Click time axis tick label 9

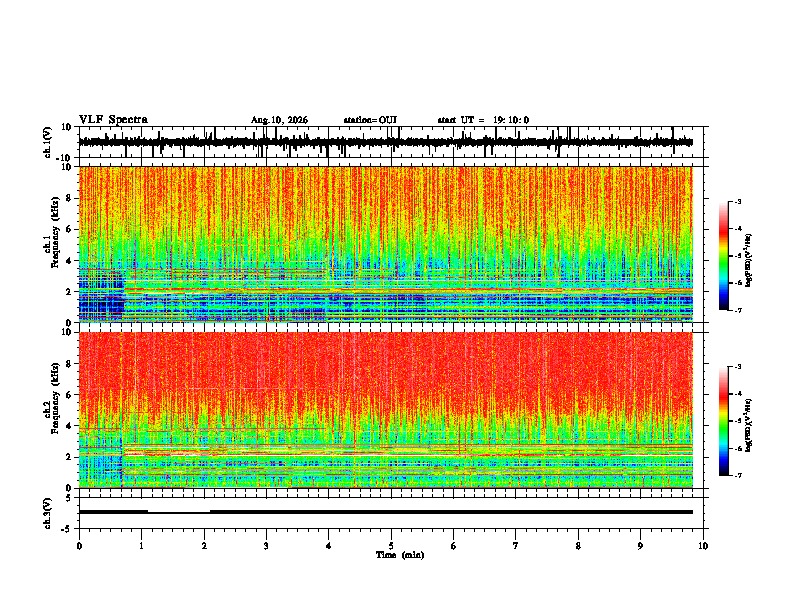pos(640,546)
